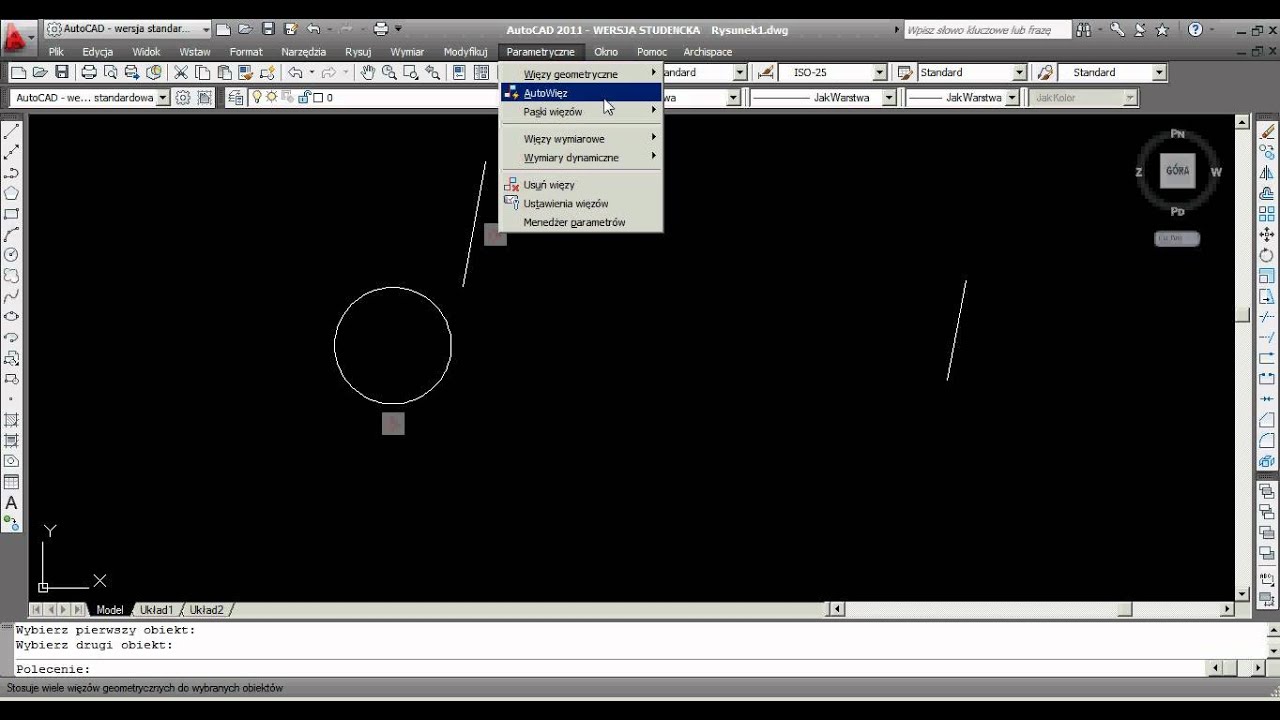Click the Save icon in quick access toolbar
Viewport: 1280px width, 720px height.
click(268, 29)
